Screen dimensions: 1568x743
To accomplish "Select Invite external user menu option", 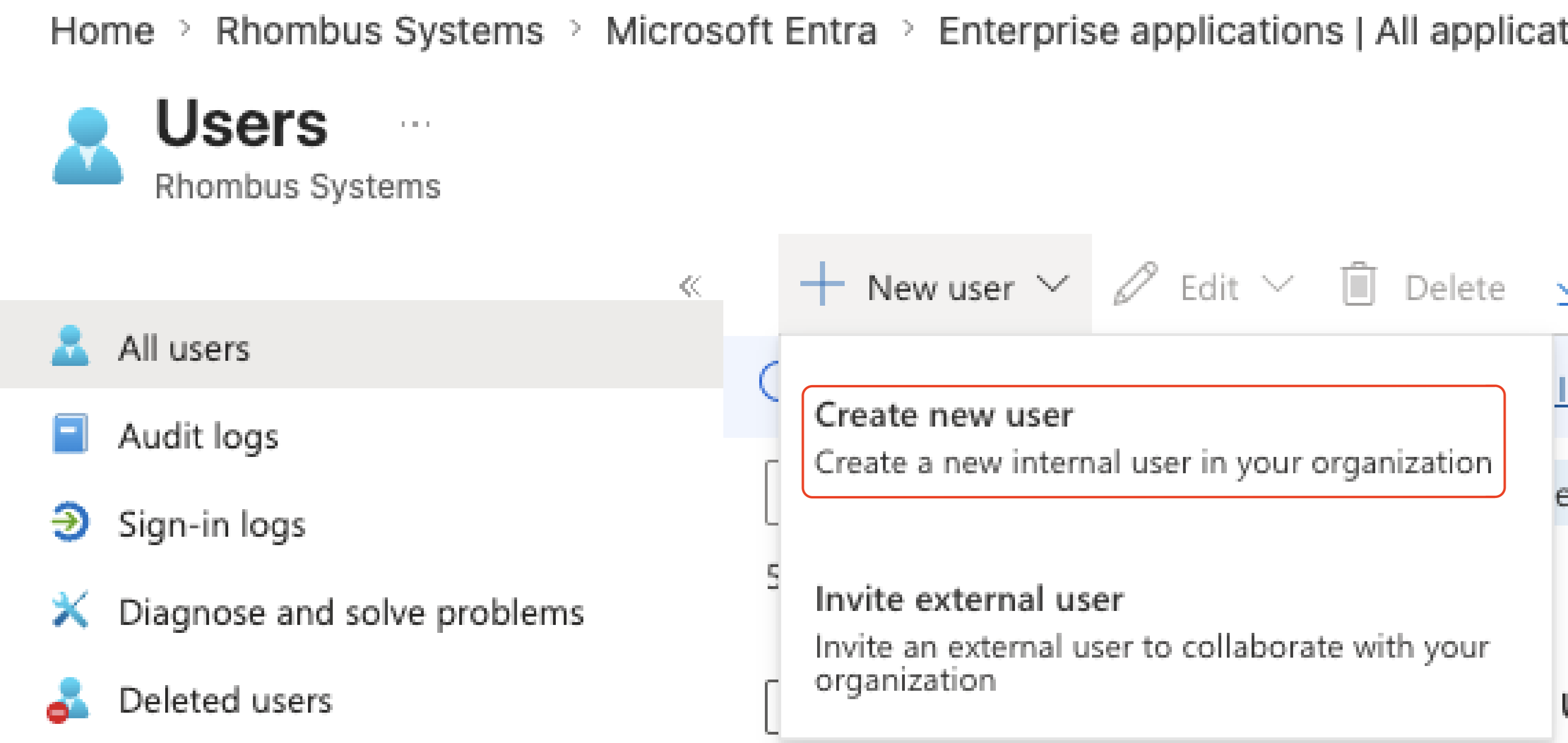I will pyautogui.click(x=1154, y=638).
